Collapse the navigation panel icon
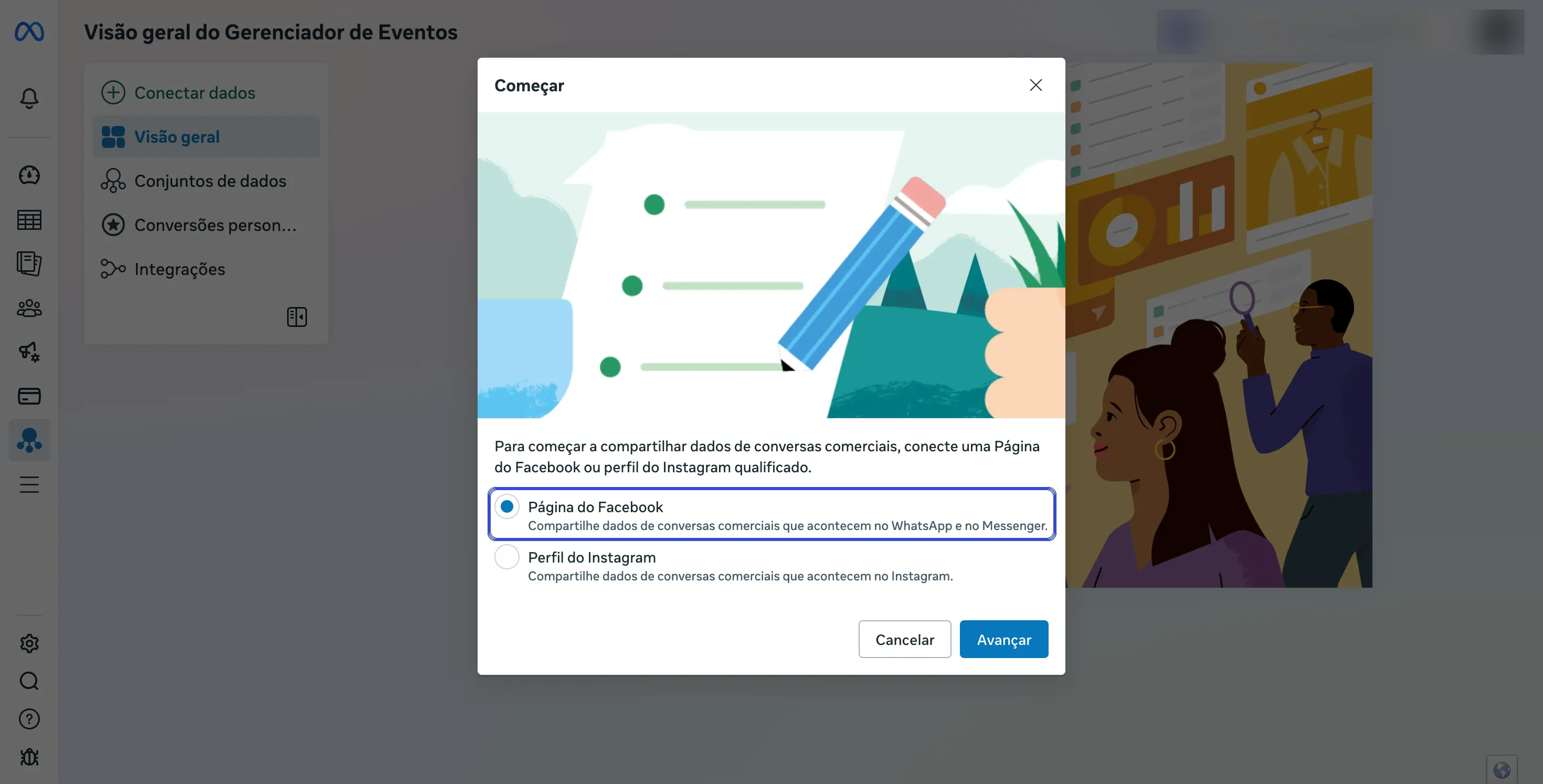This screenshot has width=1543, height=784. [x=297, y=317]
